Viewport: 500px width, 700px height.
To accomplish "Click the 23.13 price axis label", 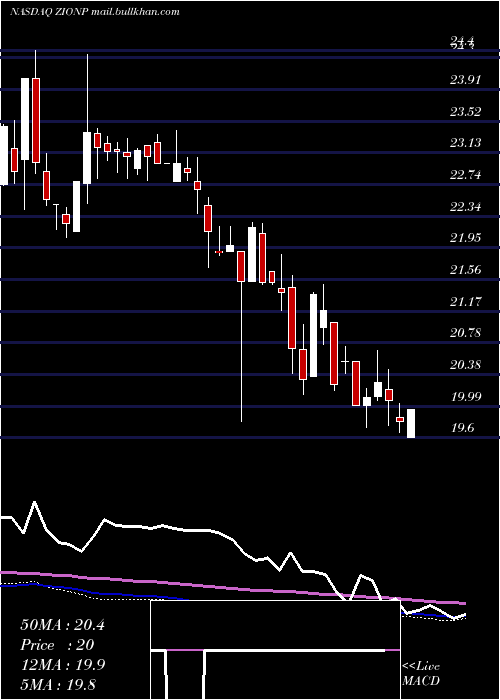I will pos(466,143).
